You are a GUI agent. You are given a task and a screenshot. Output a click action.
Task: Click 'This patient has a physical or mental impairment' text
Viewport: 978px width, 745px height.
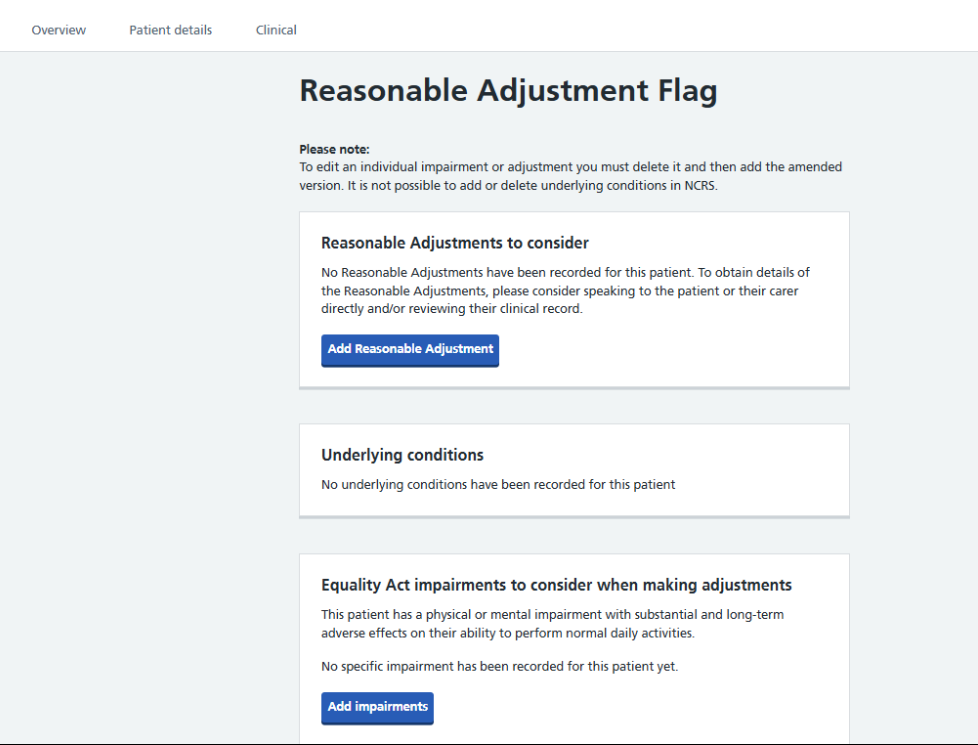click(553, 623)
